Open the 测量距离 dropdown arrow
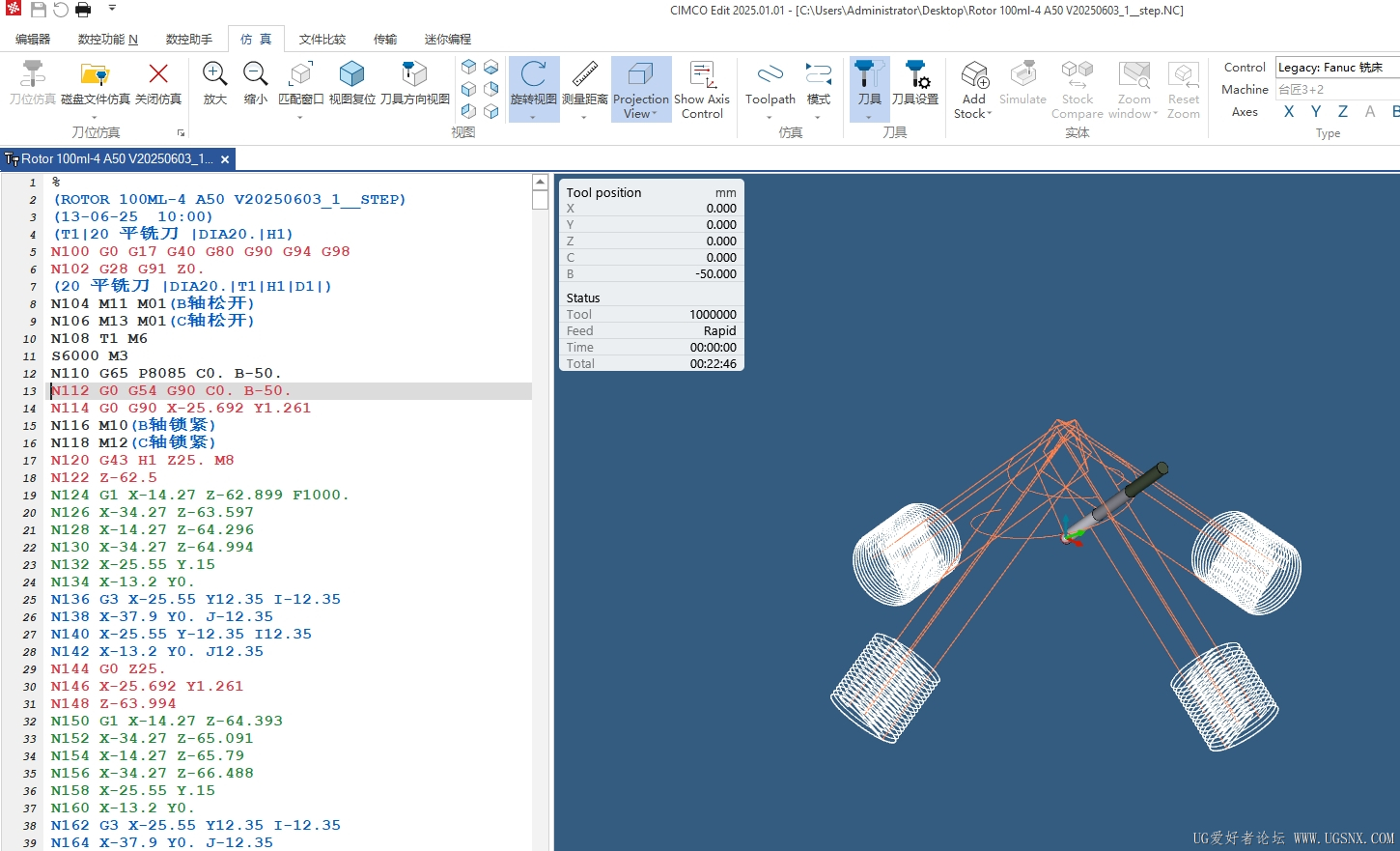This screenshot has width=1400, height=851. [584, 118]
